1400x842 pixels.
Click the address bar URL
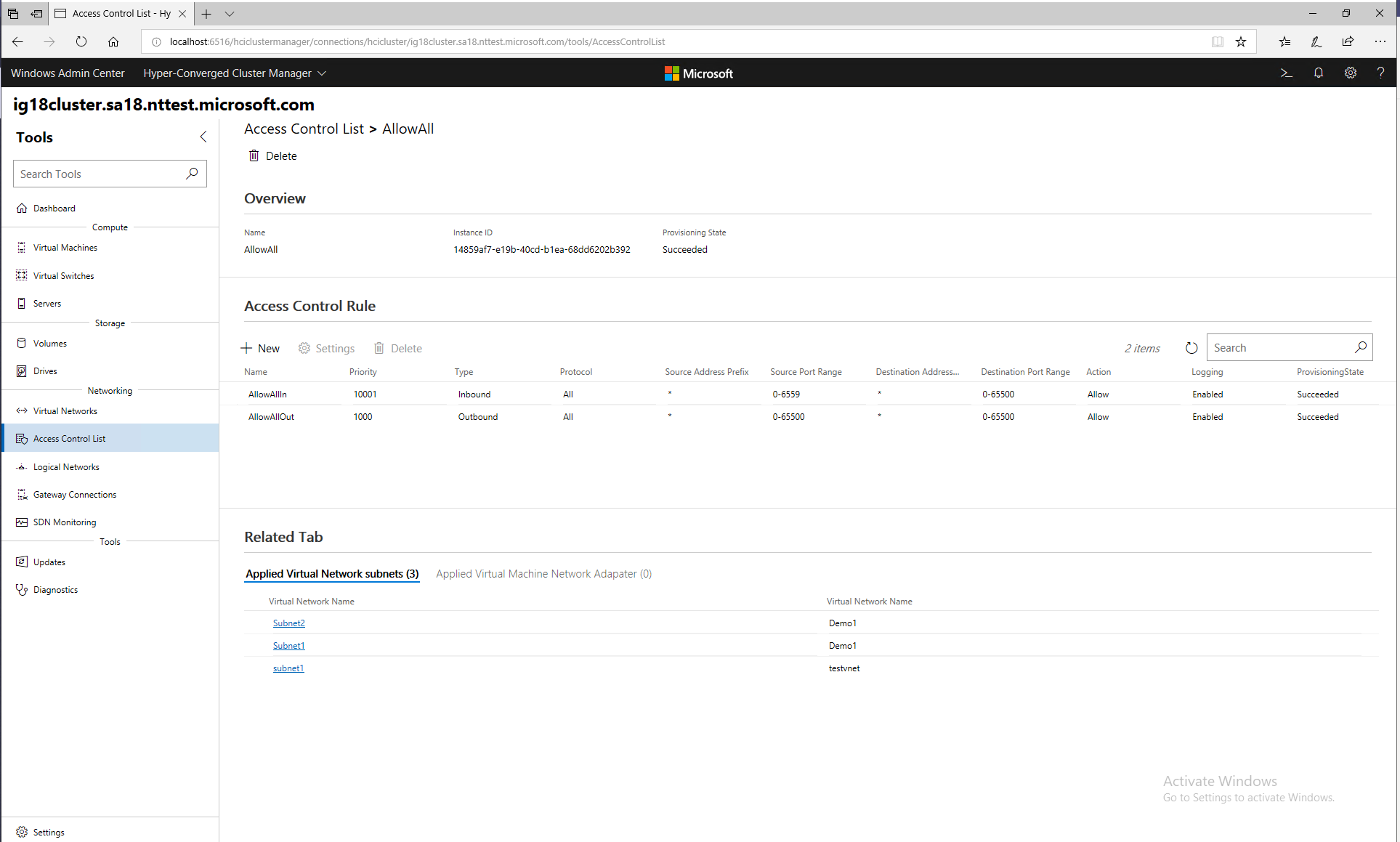[417, 41]
